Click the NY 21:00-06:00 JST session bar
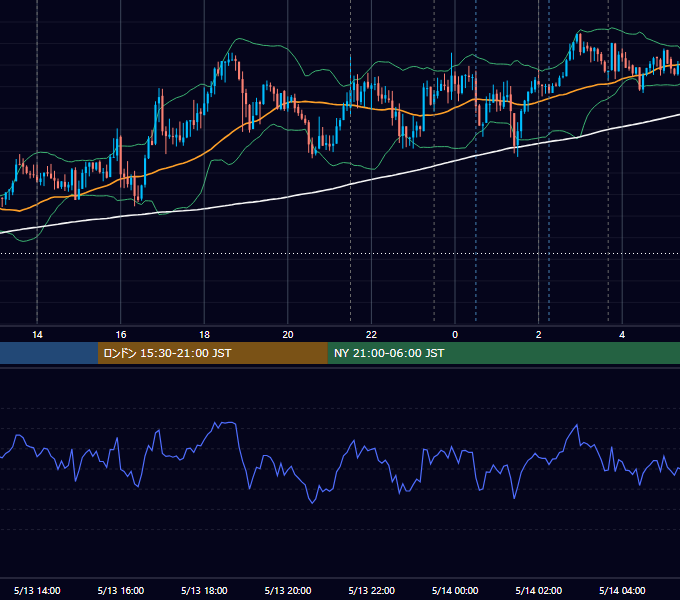The image size is (680, 600). [x=503, y=353]
